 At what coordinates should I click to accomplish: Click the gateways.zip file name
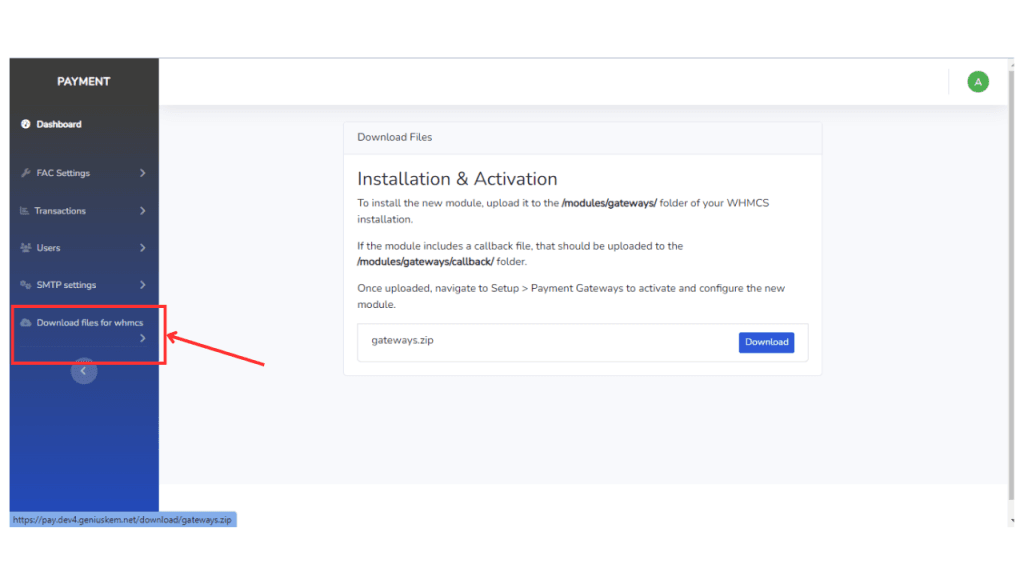point(402,340)
